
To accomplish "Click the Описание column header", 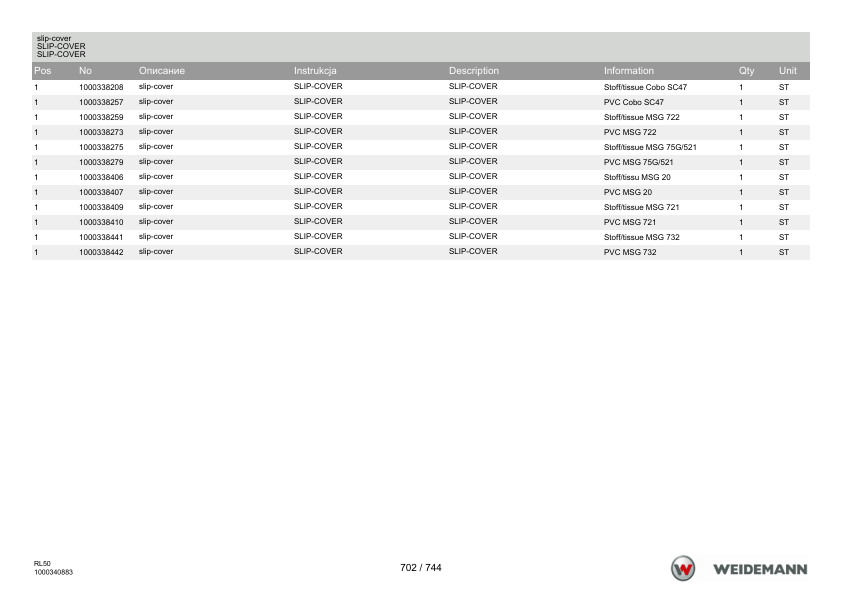I will [162, 70].
